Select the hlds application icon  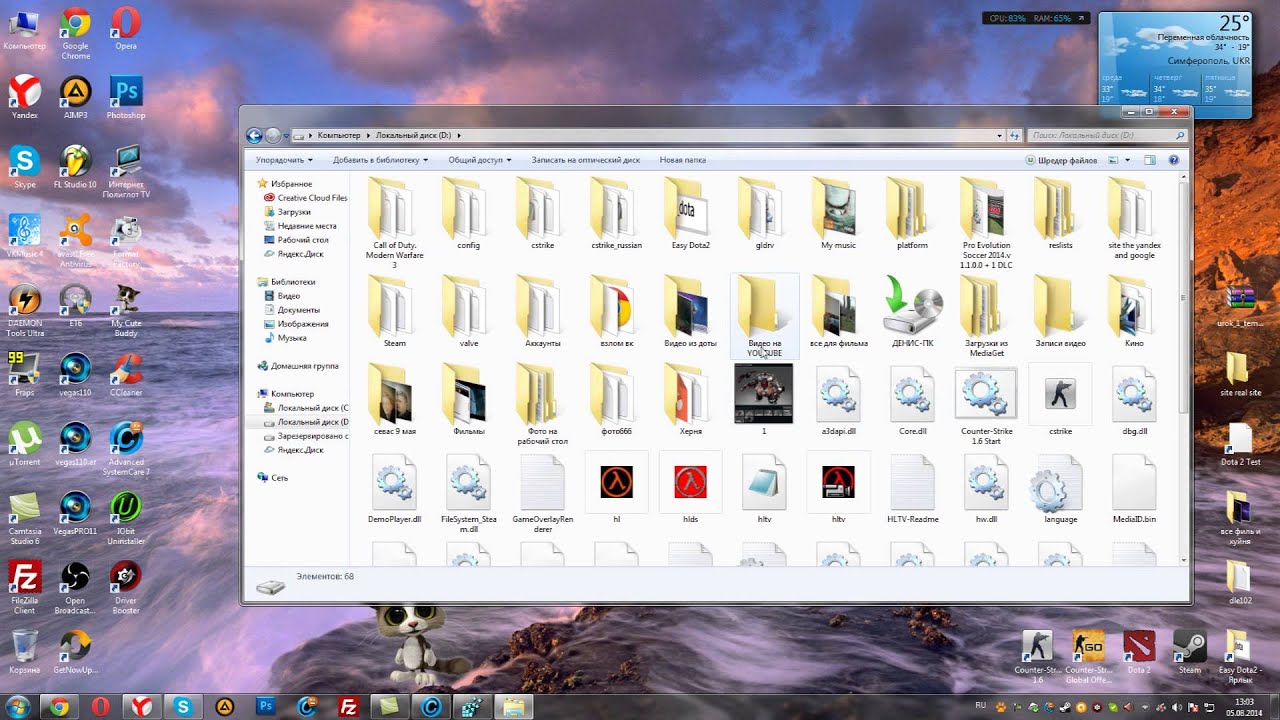(x=690, y=488)
